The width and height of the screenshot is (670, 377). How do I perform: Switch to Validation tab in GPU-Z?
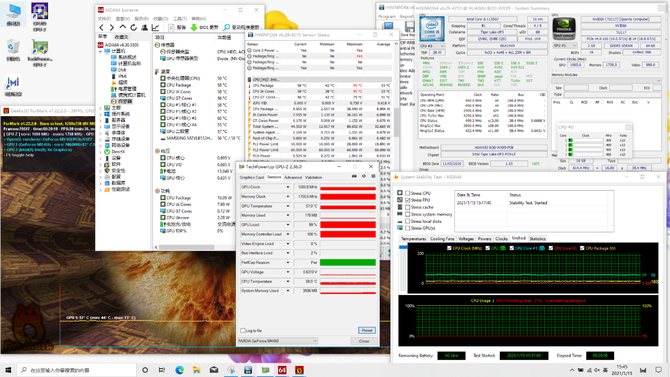click(x=313, y=177)
